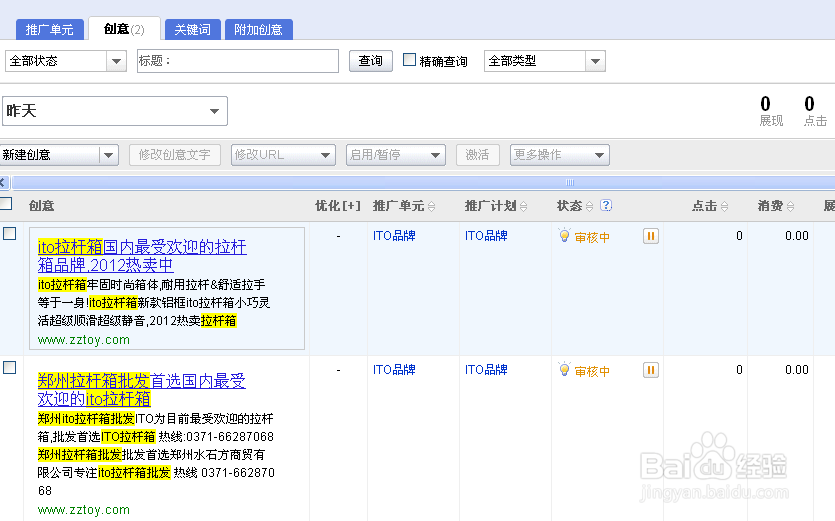The width and height of the screenshot is (835, 521).
Task: Click 0.00 cost in second row
Action: [797, 370]
